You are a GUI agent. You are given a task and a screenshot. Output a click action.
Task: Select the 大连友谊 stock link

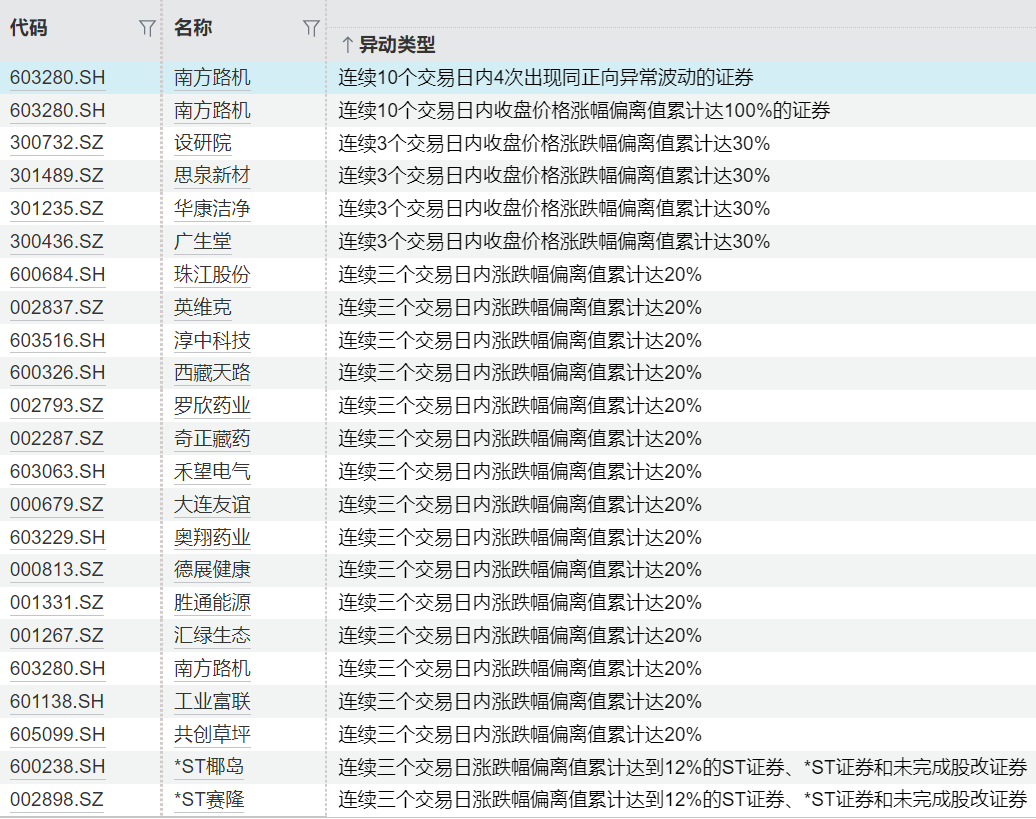click(212, 505)
